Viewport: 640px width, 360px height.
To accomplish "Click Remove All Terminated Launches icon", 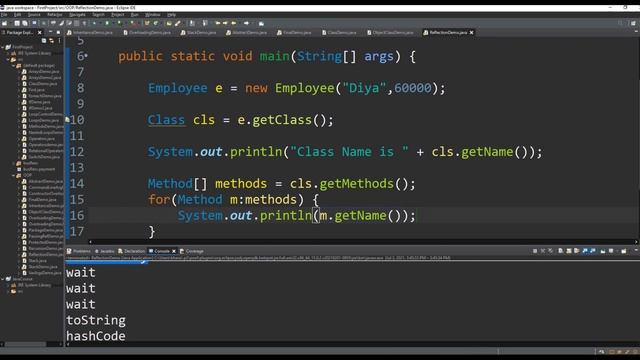I will pos(551,251).
